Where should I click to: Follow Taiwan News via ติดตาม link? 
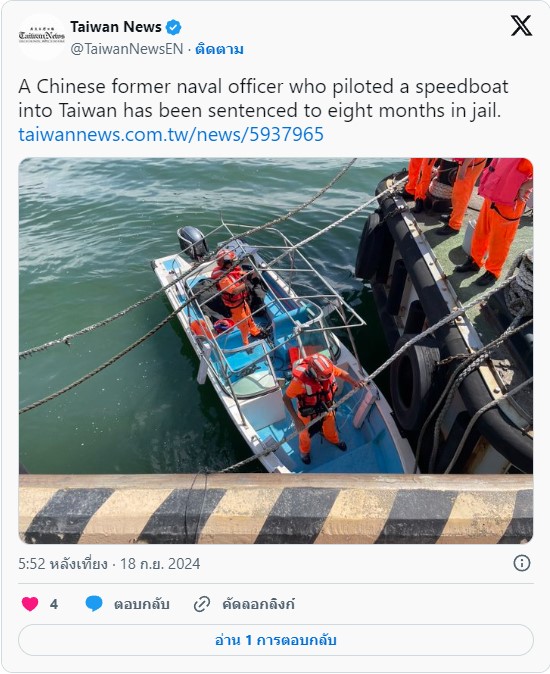coord(219,49)
